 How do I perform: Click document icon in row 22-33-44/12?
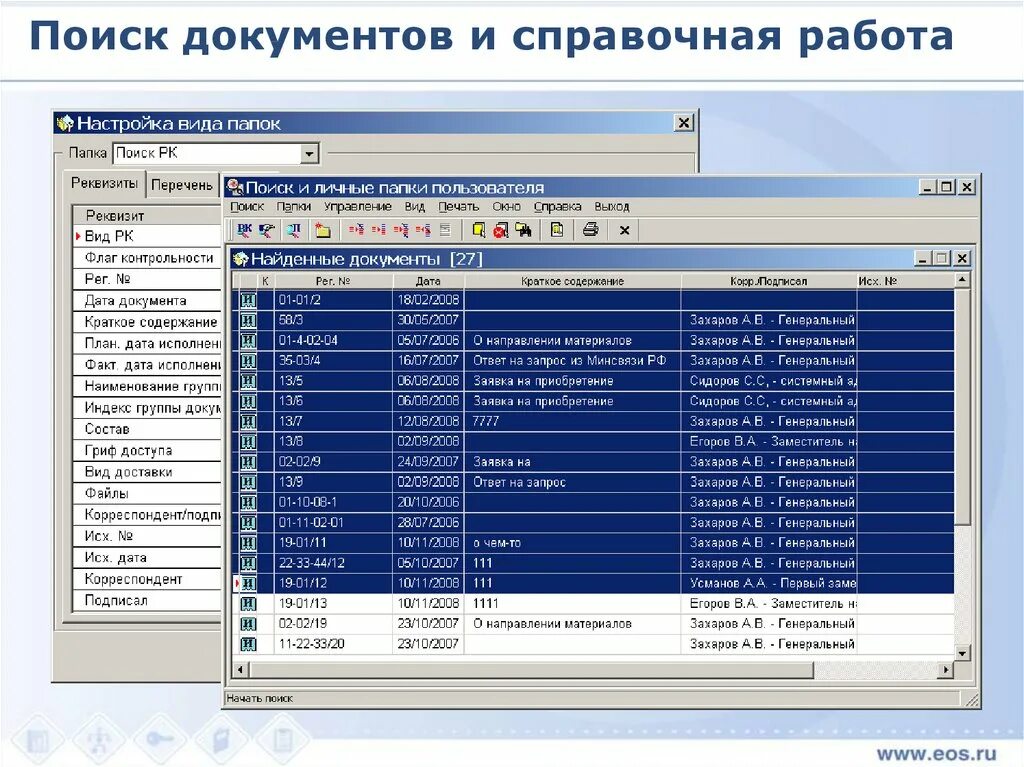(x=248, y=563)
